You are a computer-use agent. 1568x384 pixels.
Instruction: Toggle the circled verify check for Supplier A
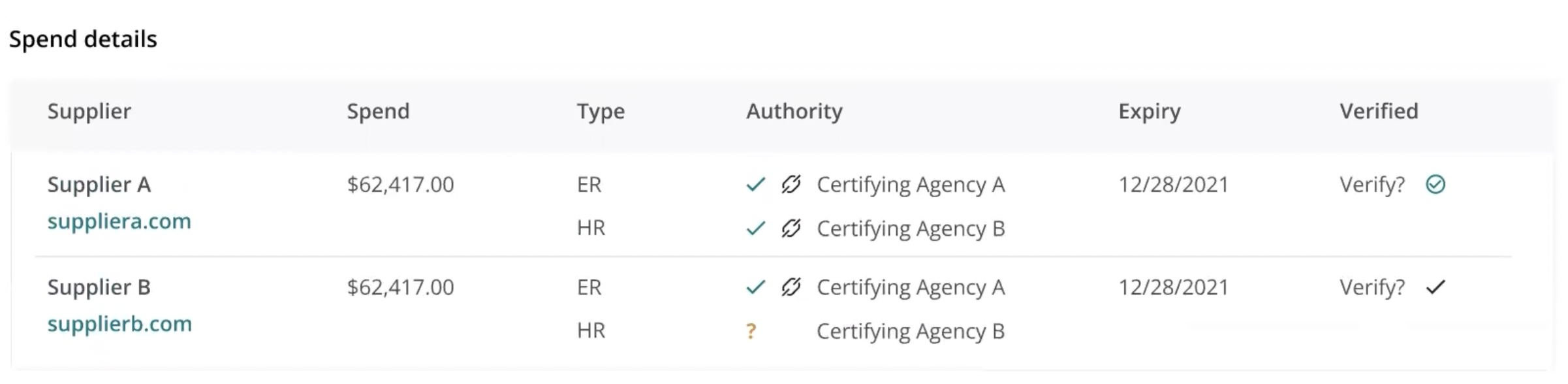tap(1435, 185)
